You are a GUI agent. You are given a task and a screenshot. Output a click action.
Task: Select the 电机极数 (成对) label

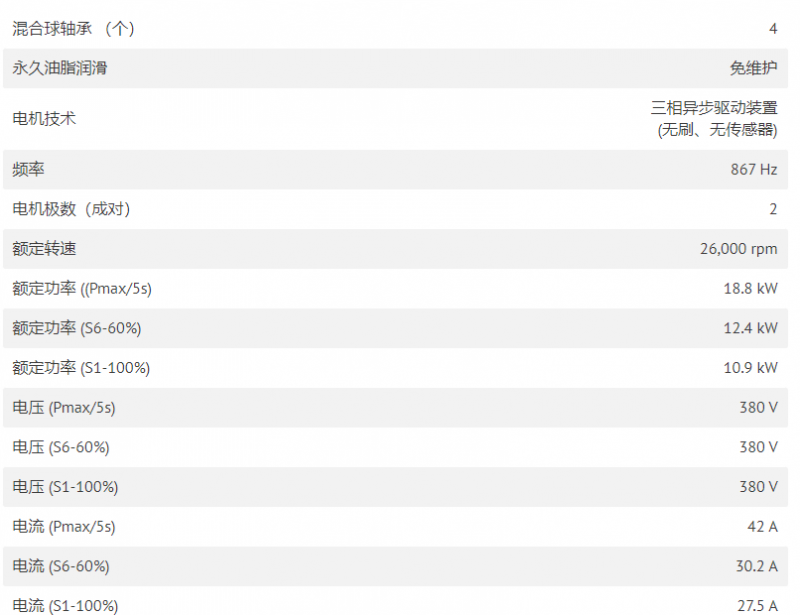point(71,209)
